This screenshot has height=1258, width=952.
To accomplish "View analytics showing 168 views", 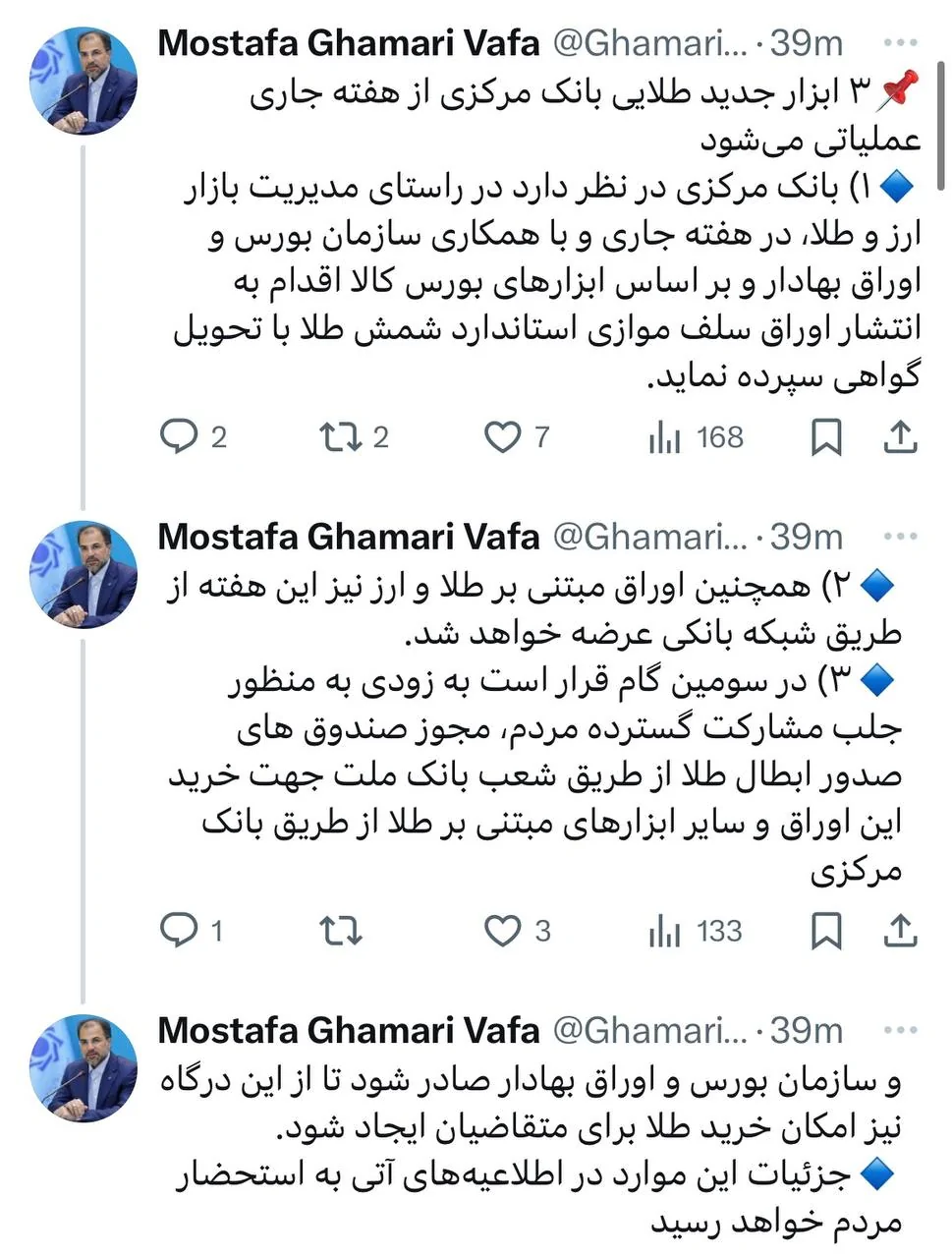I will click(x=665, y=437).
